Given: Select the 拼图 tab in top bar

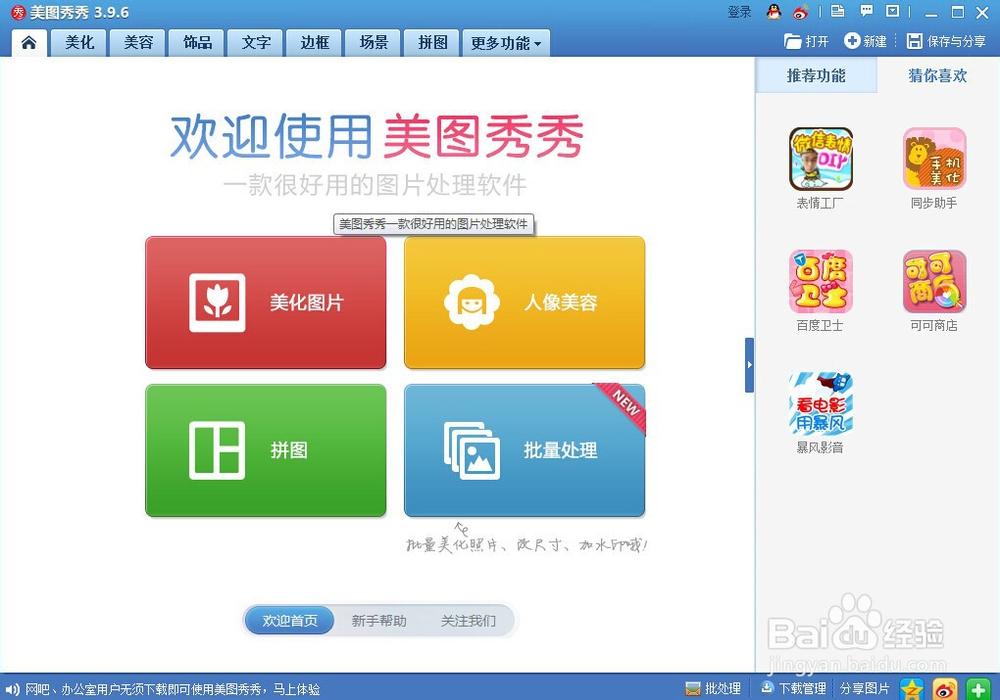Looking at the screenshot, I should (x=432, y=43).
